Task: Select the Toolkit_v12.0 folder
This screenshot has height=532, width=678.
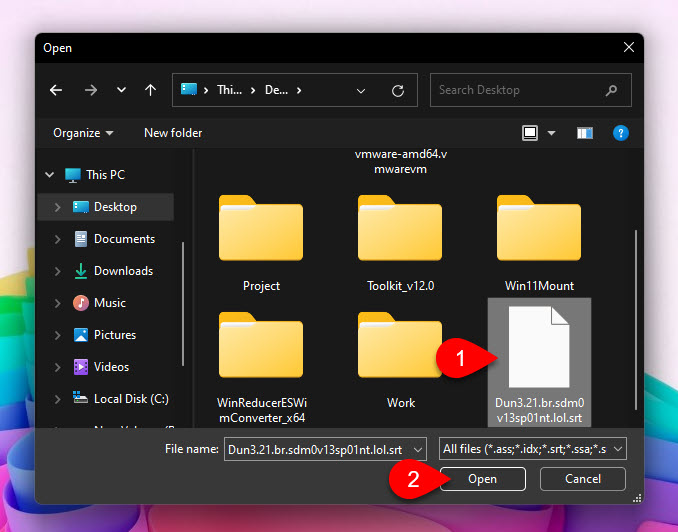Action: coord(400,244)
